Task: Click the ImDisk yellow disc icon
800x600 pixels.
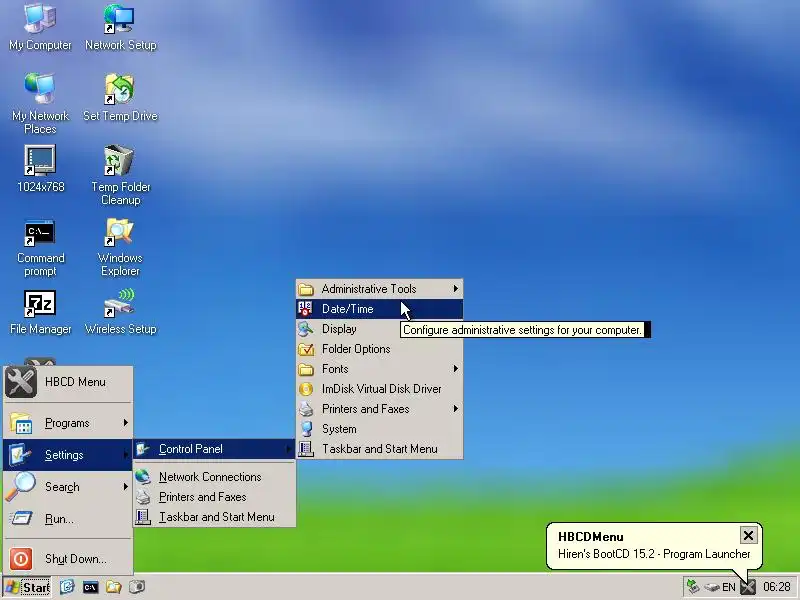Action: pyautogui.click(x=306, y=389)
